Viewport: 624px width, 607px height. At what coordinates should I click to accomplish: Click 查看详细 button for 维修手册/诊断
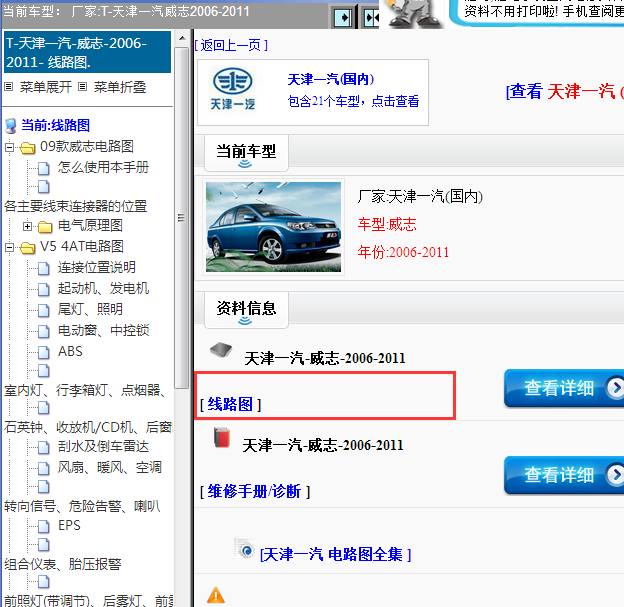click(564, 475)
